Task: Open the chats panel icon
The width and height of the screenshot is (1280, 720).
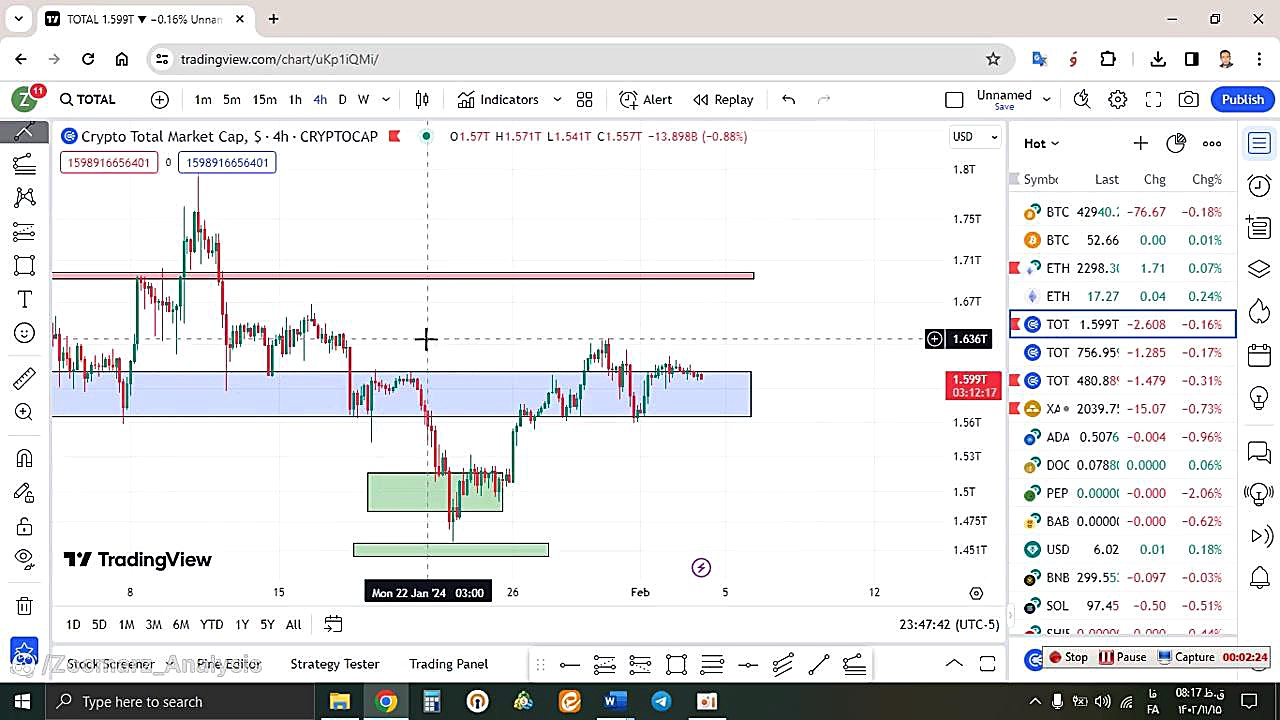Action: click(x=1259, y=452)
